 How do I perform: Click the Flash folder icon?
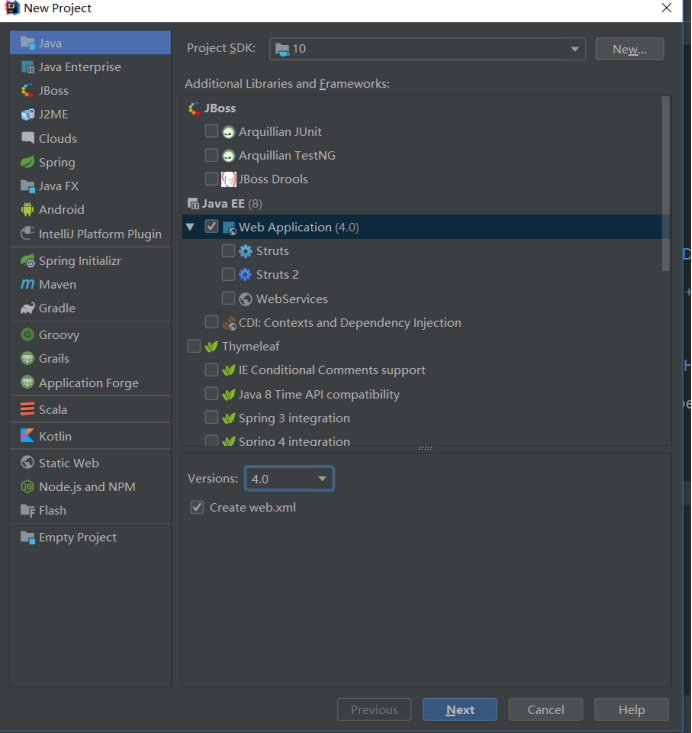coord(27,510)
